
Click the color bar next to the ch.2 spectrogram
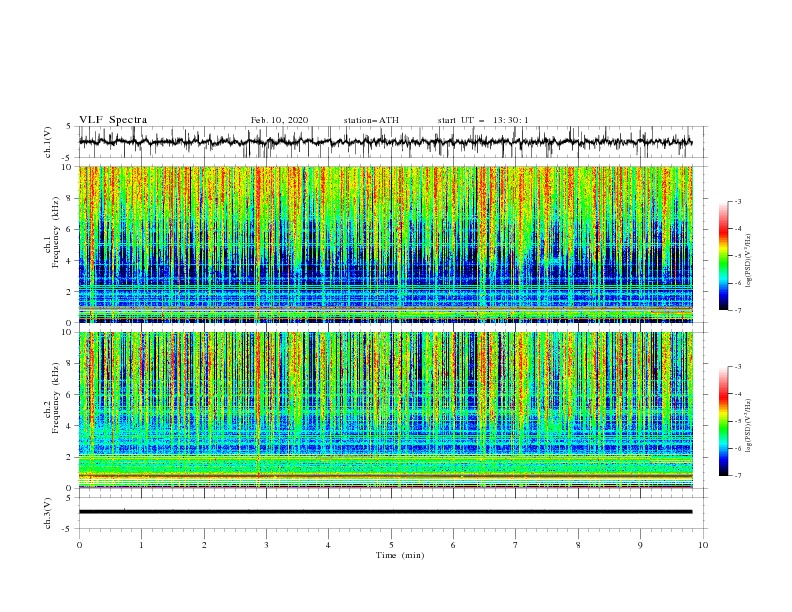pyautogui.click(x=723, y=421)
